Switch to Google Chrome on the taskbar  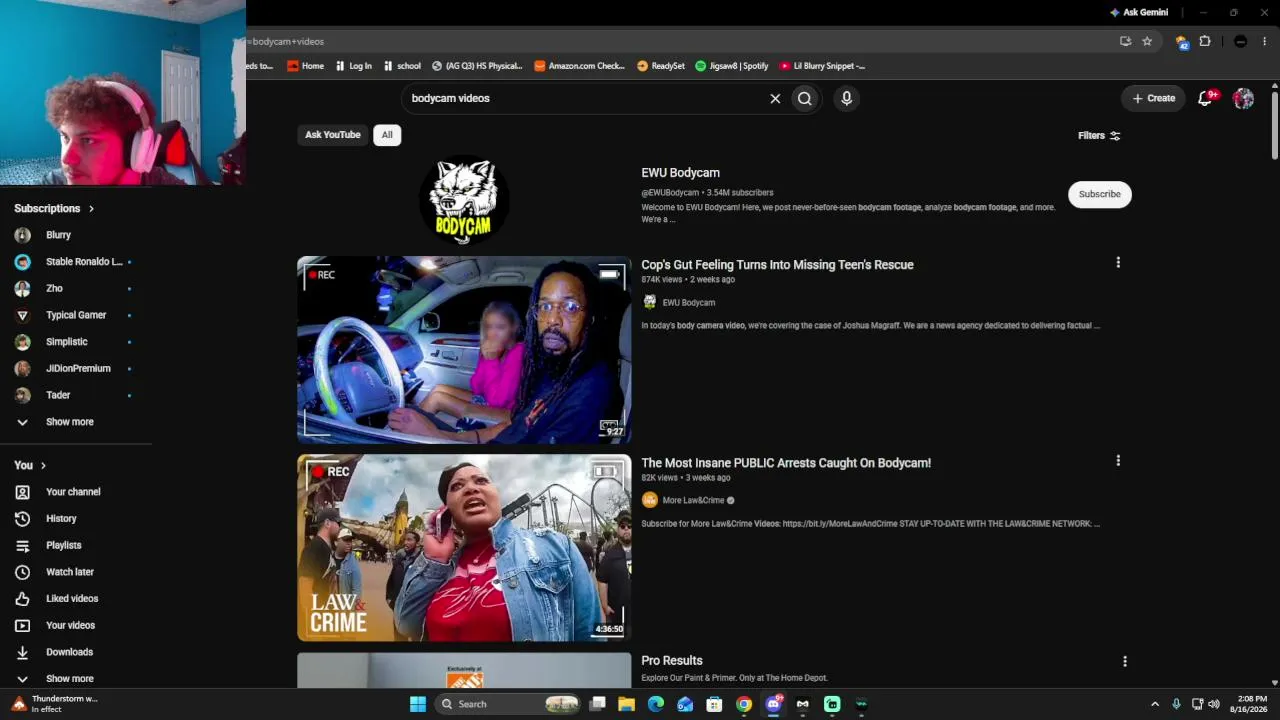[x=744, y=704]
